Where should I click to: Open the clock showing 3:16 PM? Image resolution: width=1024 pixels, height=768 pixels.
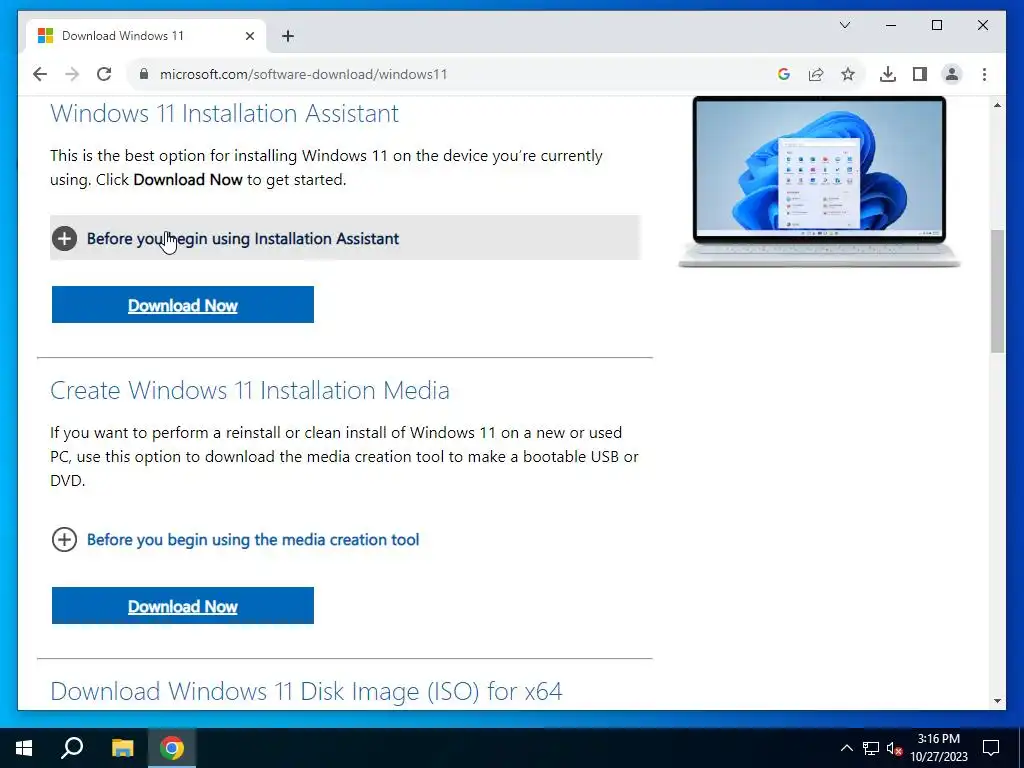tap(938, 748)
